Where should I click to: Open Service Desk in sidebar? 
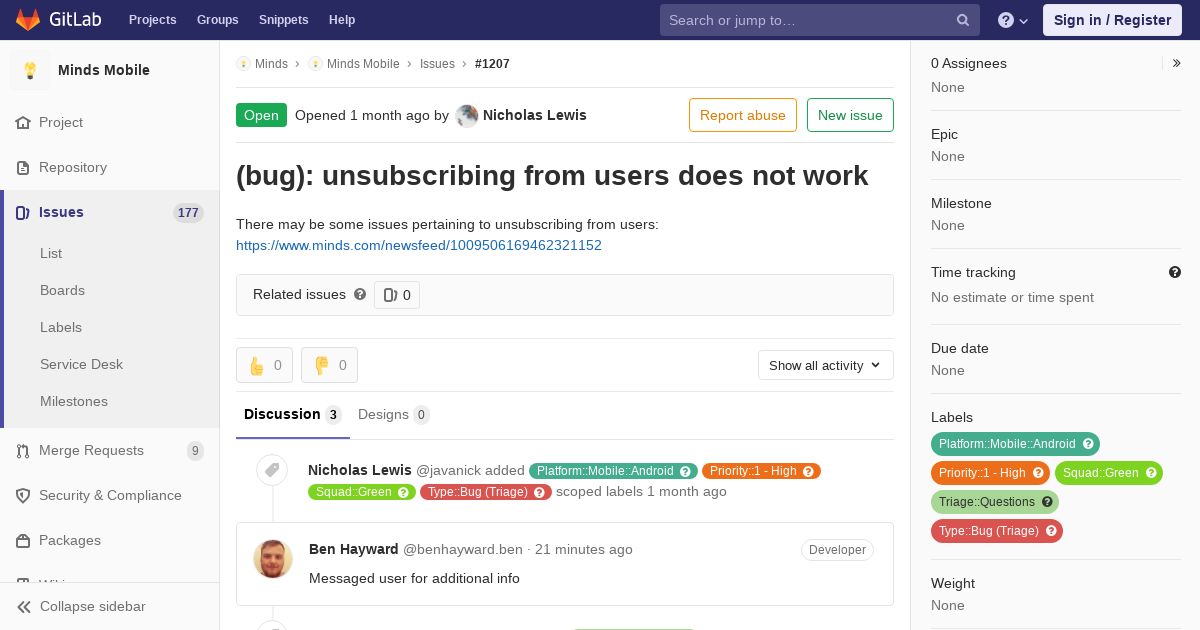(81, 365)
